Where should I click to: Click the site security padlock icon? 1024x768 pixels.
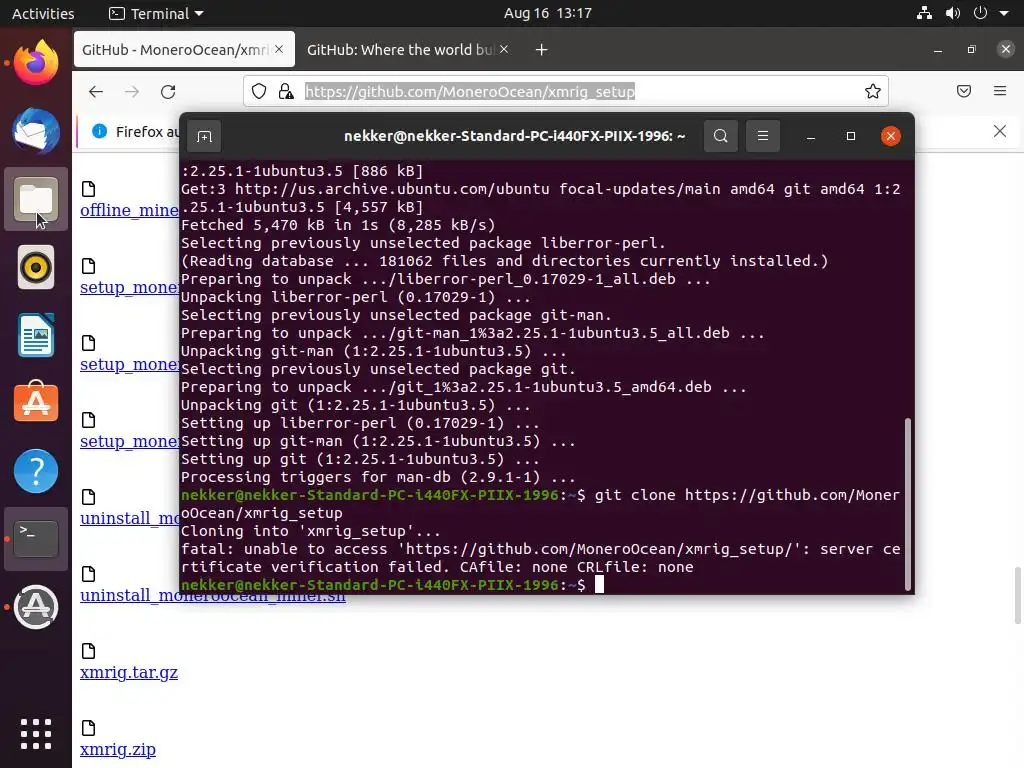(x=286, y=91)
